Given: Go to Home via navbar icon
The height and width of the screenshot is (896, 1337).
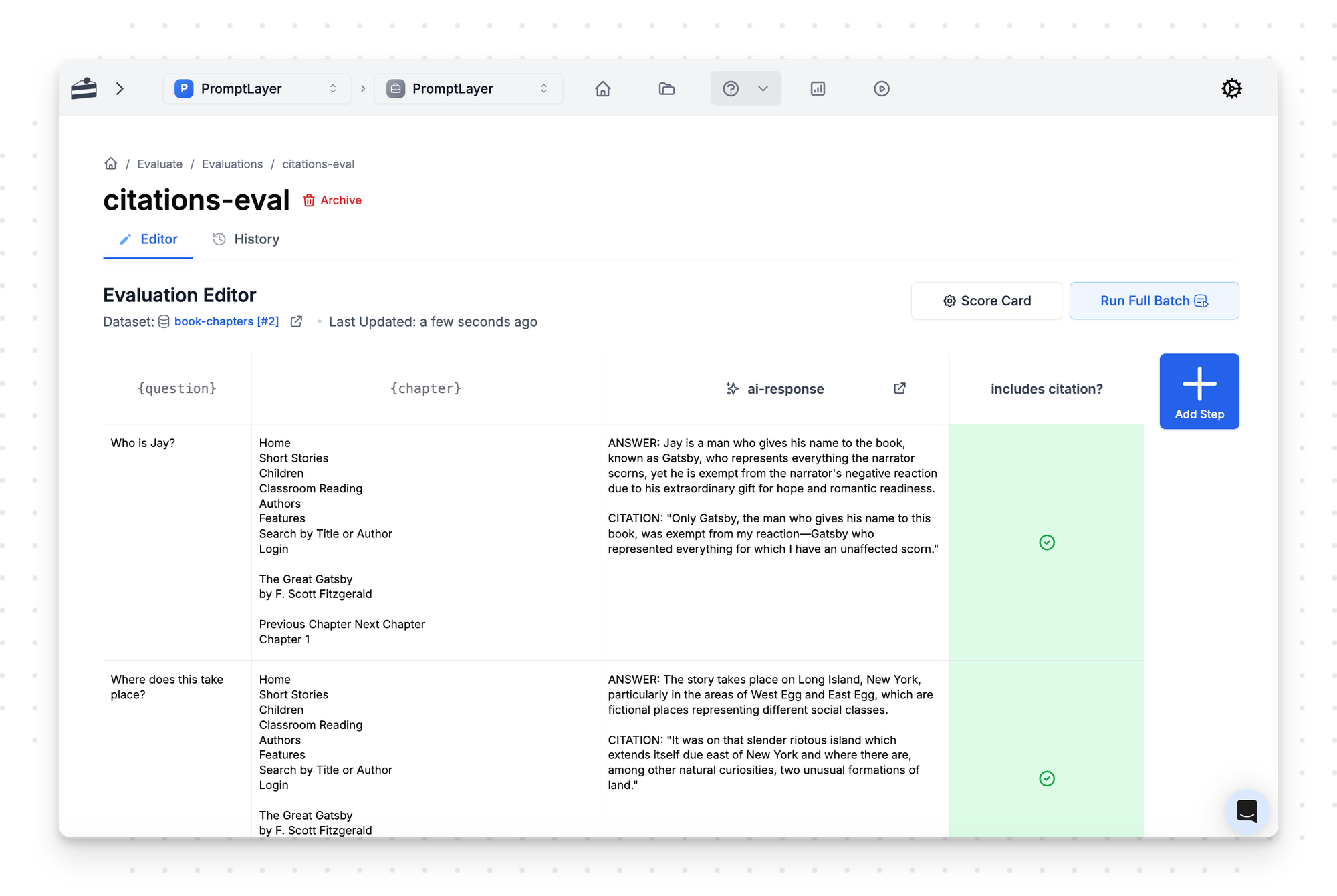Looking at the screenshot, I should pyautogui.click(x=602, y=88).
